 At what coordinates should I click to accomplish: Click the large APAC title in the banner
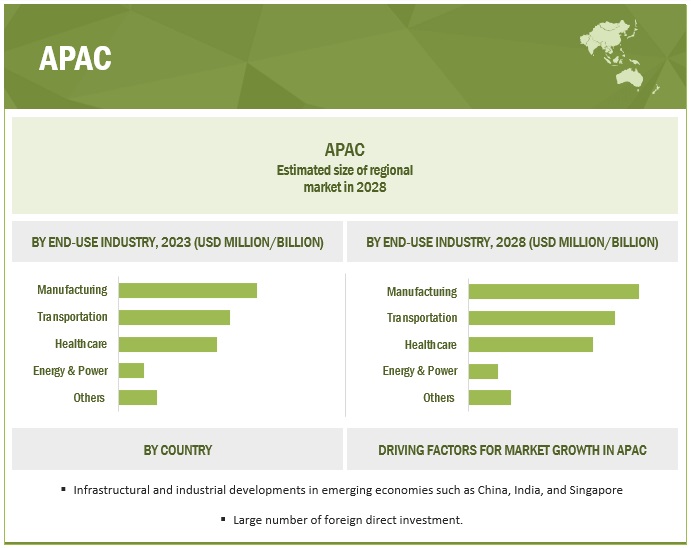75,59
